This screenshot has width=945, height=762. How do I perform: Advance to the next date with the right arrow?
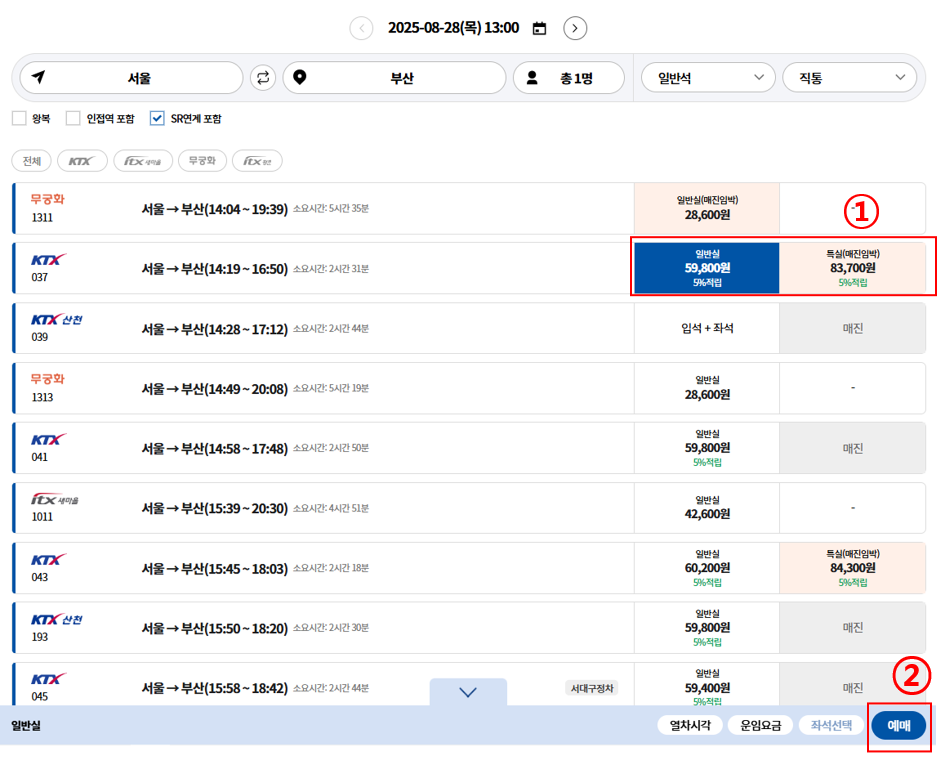[x=575, y=28]
